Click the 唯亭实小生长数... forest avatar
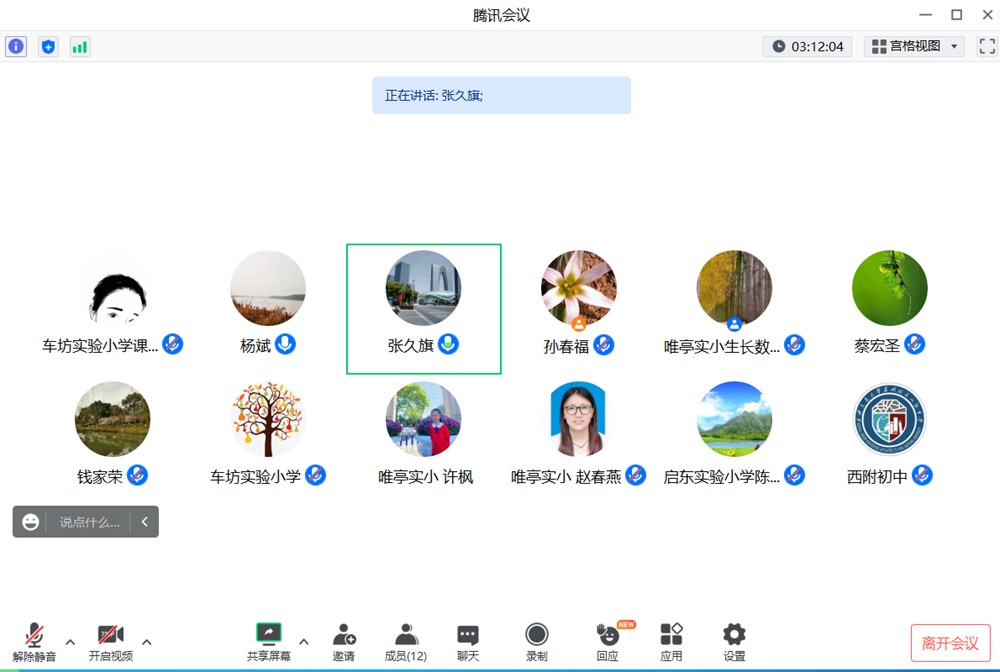The width and height of the screenshot is (1000, 672). pyautogui.click(x=734, y=288)
